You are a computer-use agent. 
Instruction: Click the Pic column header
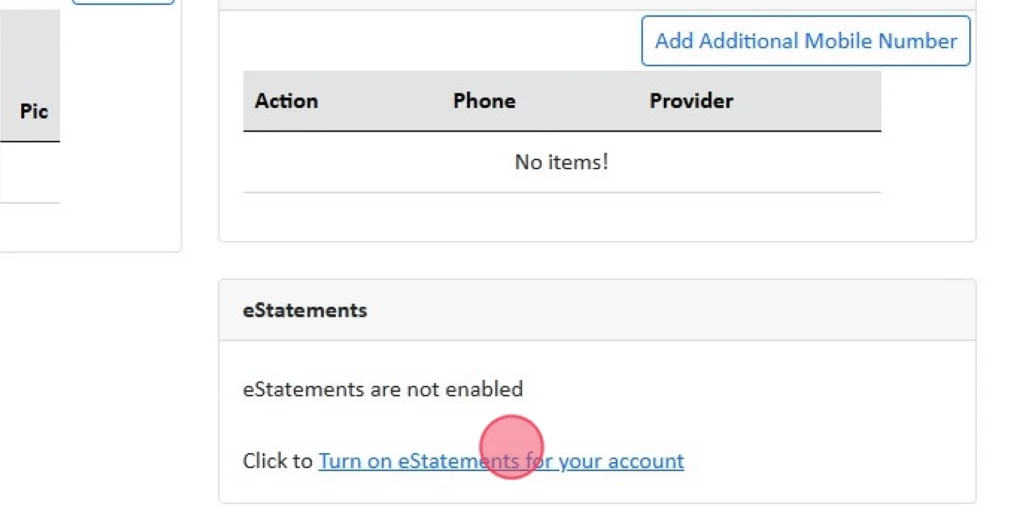[34, 111]
